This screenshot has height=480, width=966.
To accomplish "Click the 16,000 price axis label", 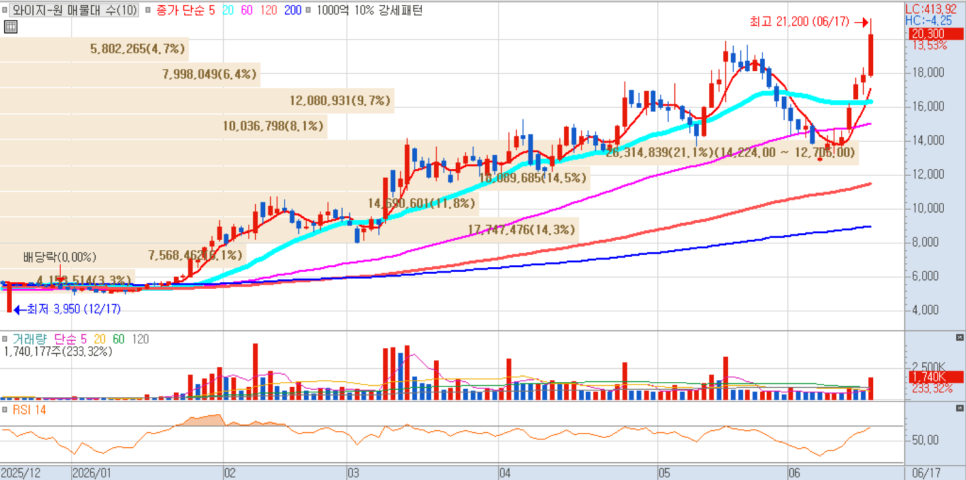I will tap(928, 107).
